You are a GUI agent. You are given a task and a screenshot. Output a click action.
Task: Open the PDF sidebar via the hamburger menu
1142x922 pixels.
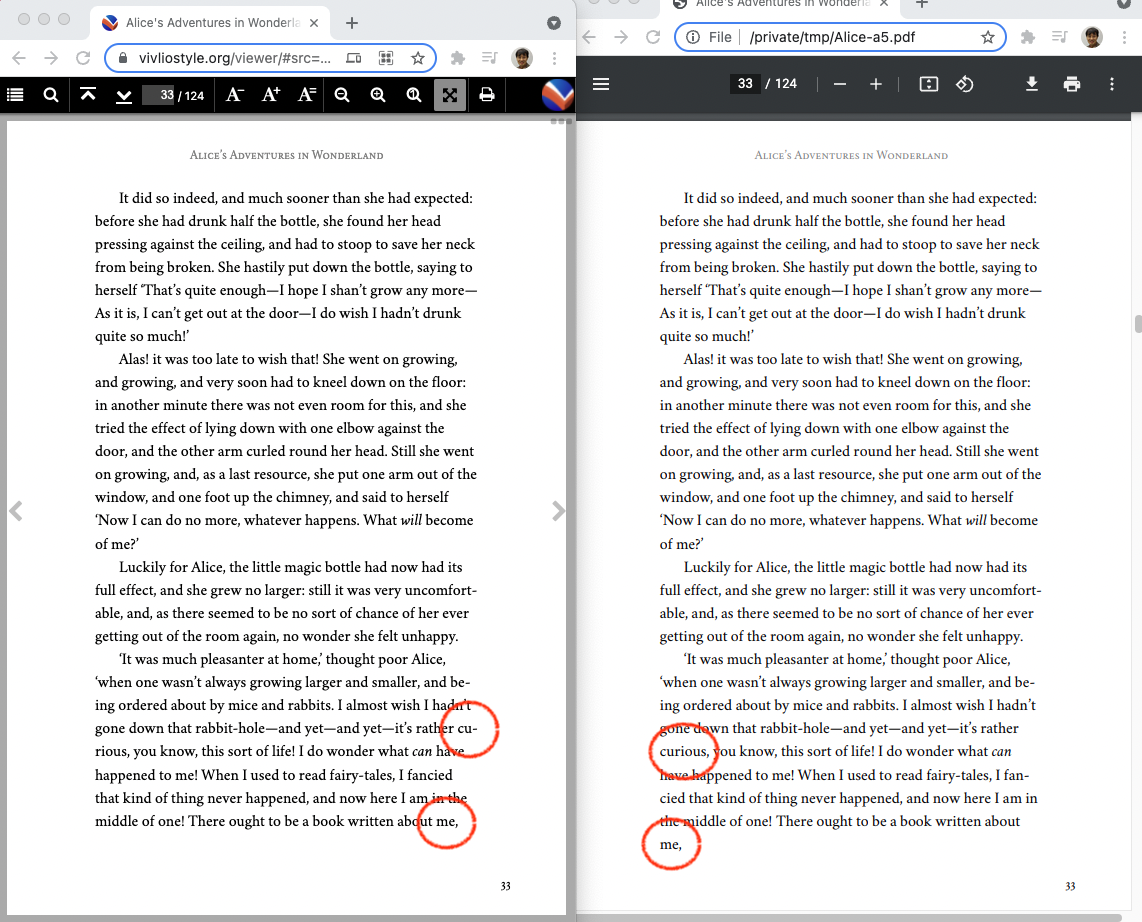point(600,84)
